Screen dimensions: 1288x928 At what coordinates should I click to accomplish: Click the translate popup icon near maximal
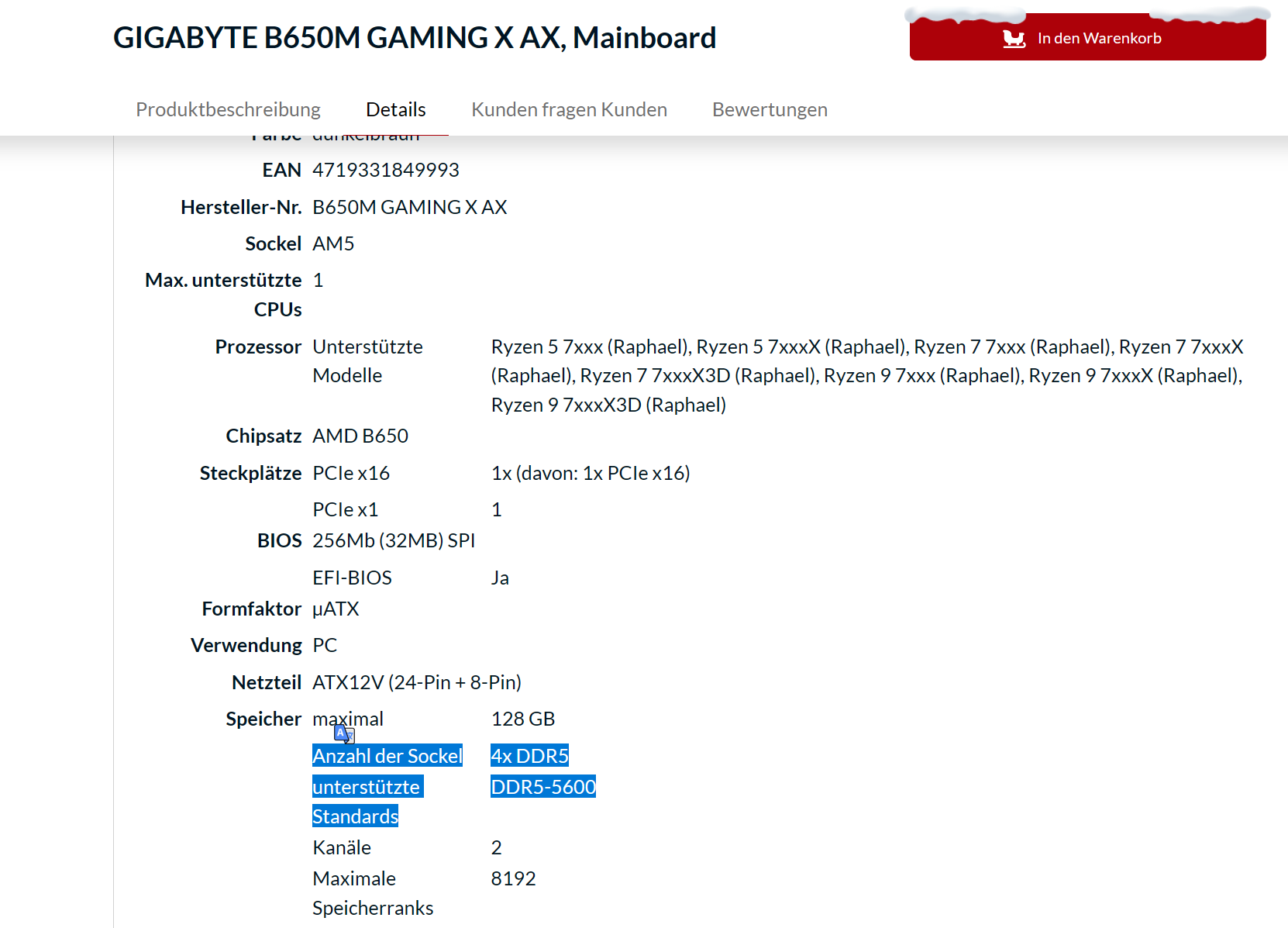pos(344,733)
